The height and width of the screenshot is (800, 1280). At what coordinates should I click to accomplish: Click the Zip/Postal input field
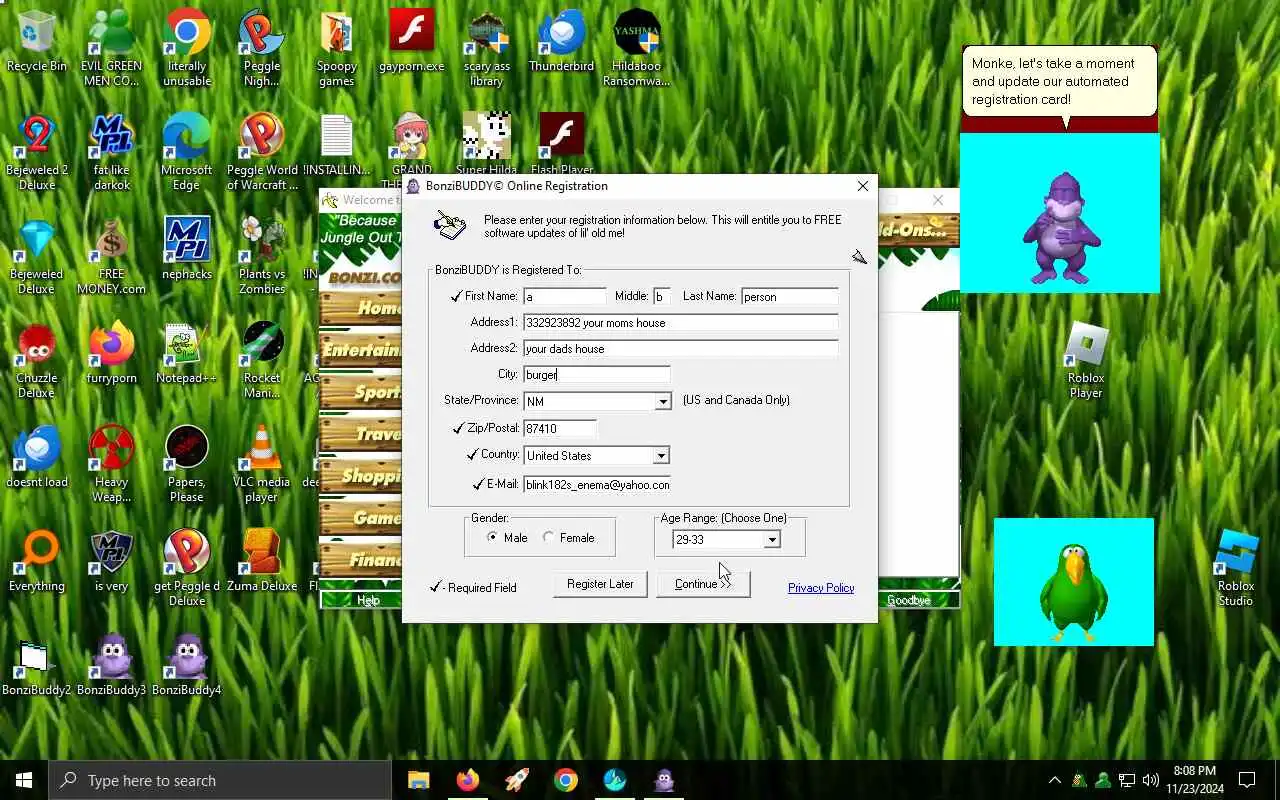point(560,428)
